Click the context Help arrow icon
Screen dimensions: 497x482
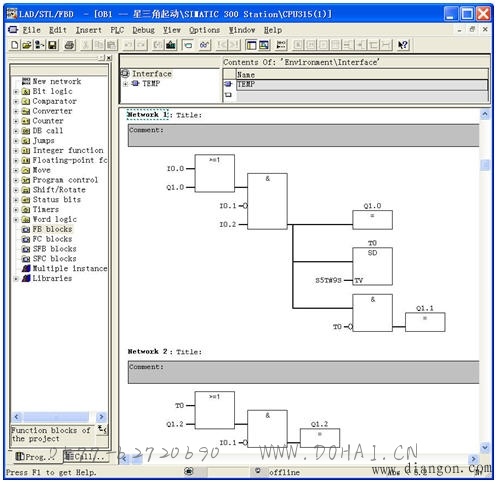[x=403, y=45]
